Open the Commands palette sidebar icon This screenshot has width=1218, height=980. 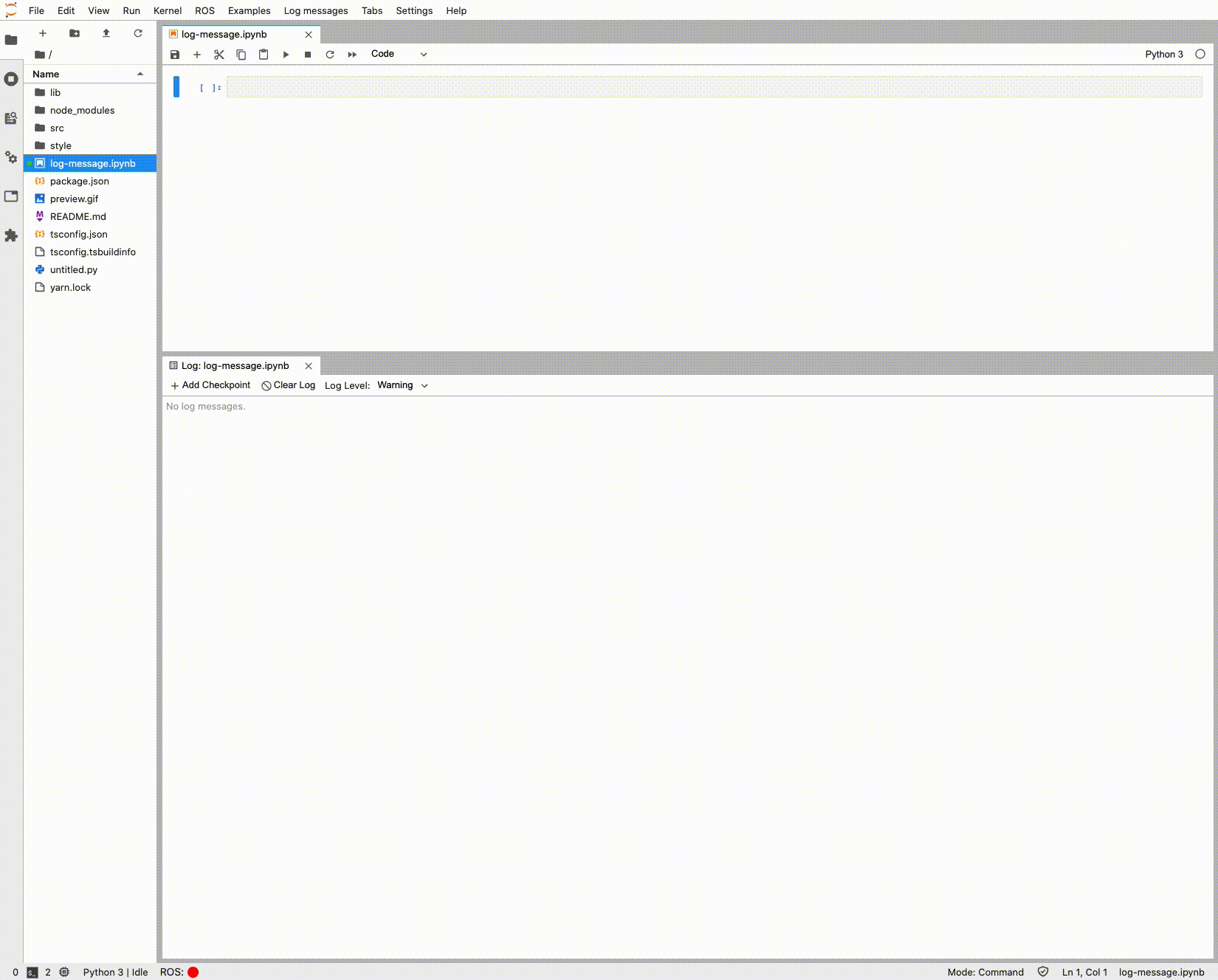(11, 118)
